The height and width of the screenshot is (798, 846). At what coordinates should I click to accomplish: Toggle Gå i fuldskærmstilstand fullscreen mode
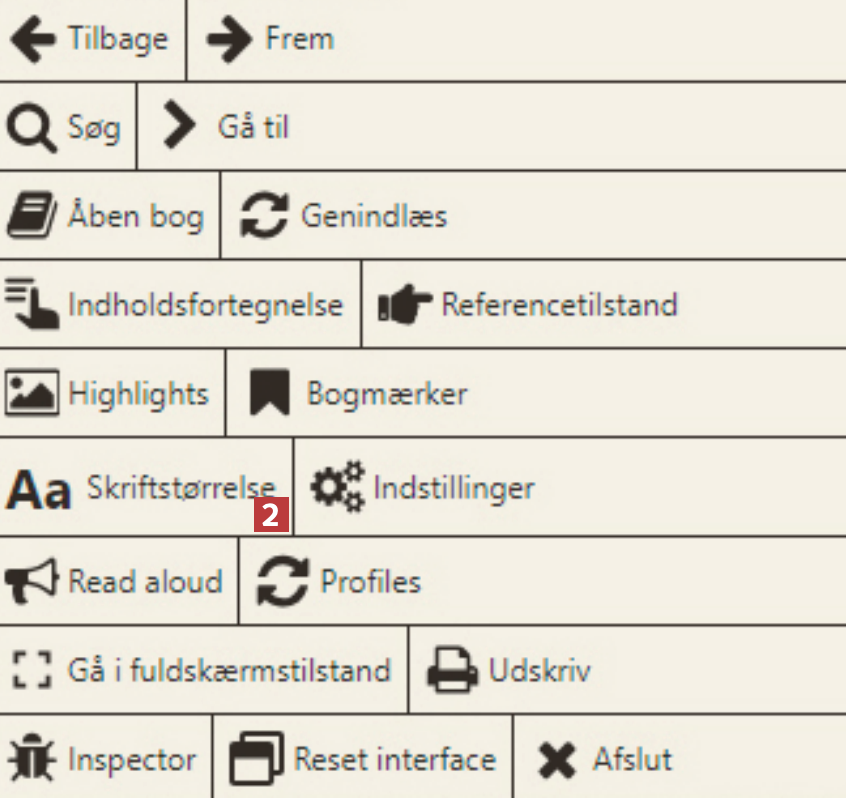click(x=228, y=670)
